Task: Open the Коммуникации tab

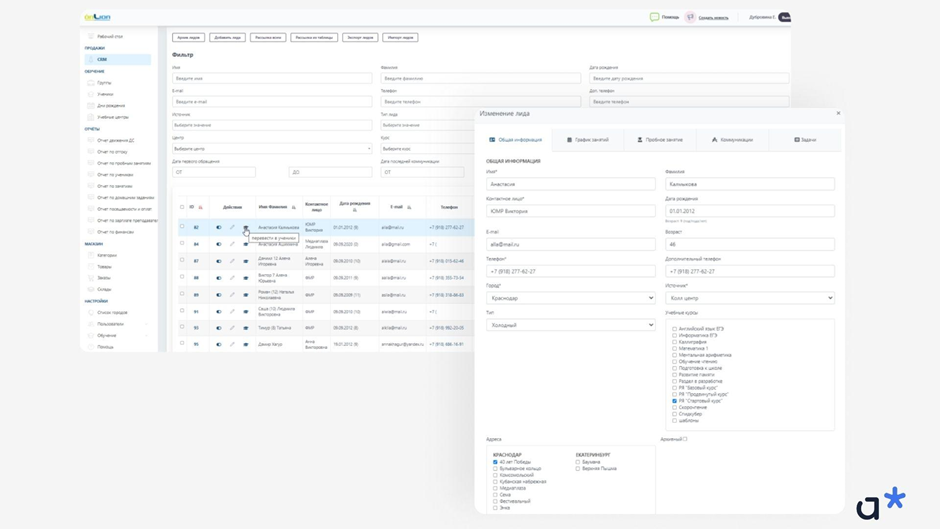Action: click(x=732, y=140)
